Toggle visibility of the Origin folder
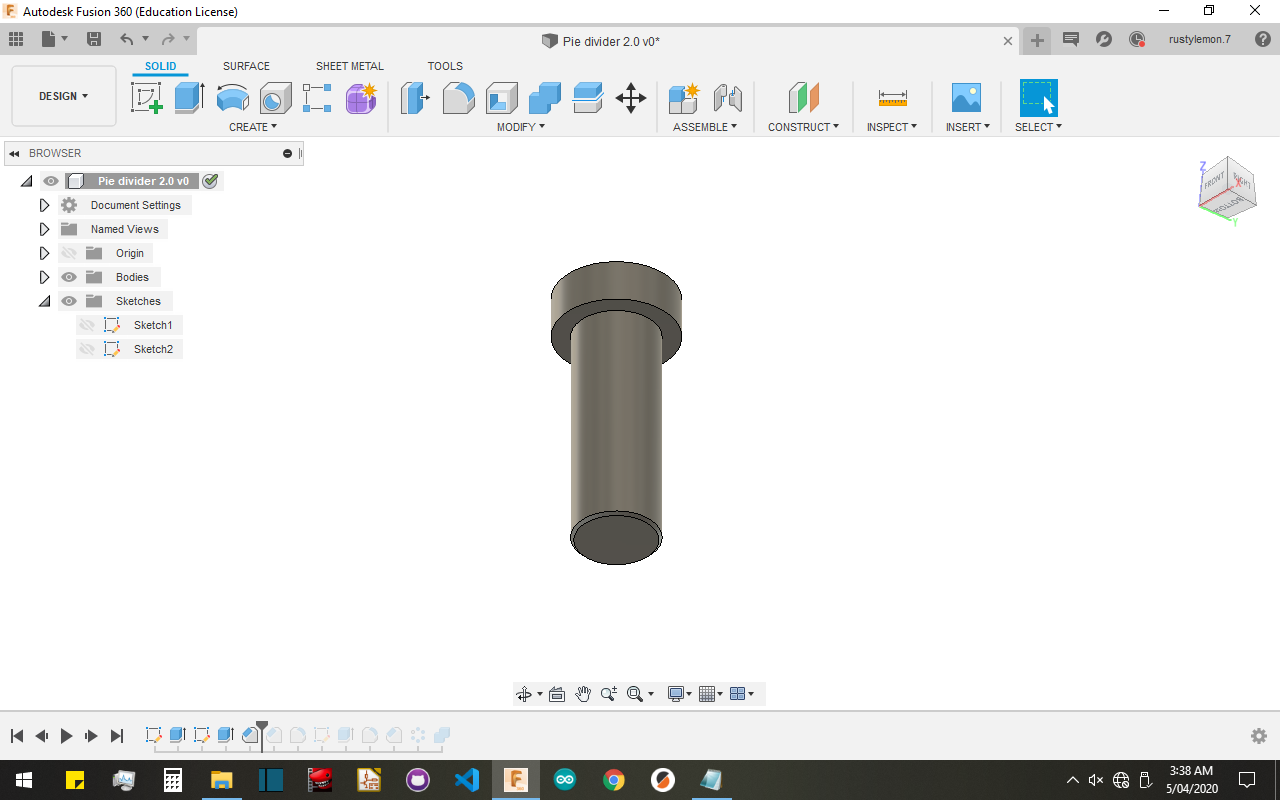Image resolution: width=1280 pixels, height=800 pixels. (69, 253)
